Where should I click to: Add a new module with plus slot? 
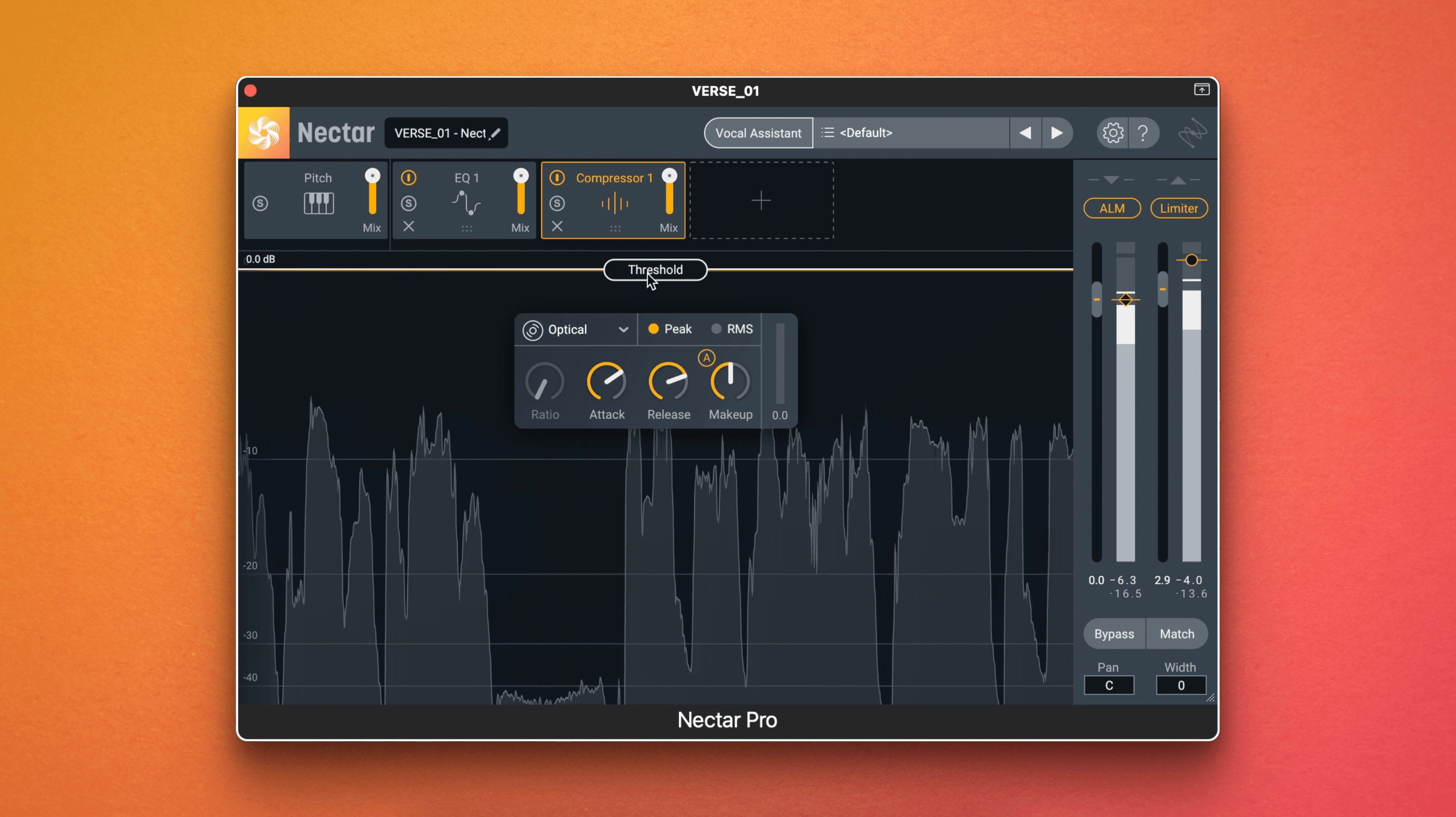point(761,200)
